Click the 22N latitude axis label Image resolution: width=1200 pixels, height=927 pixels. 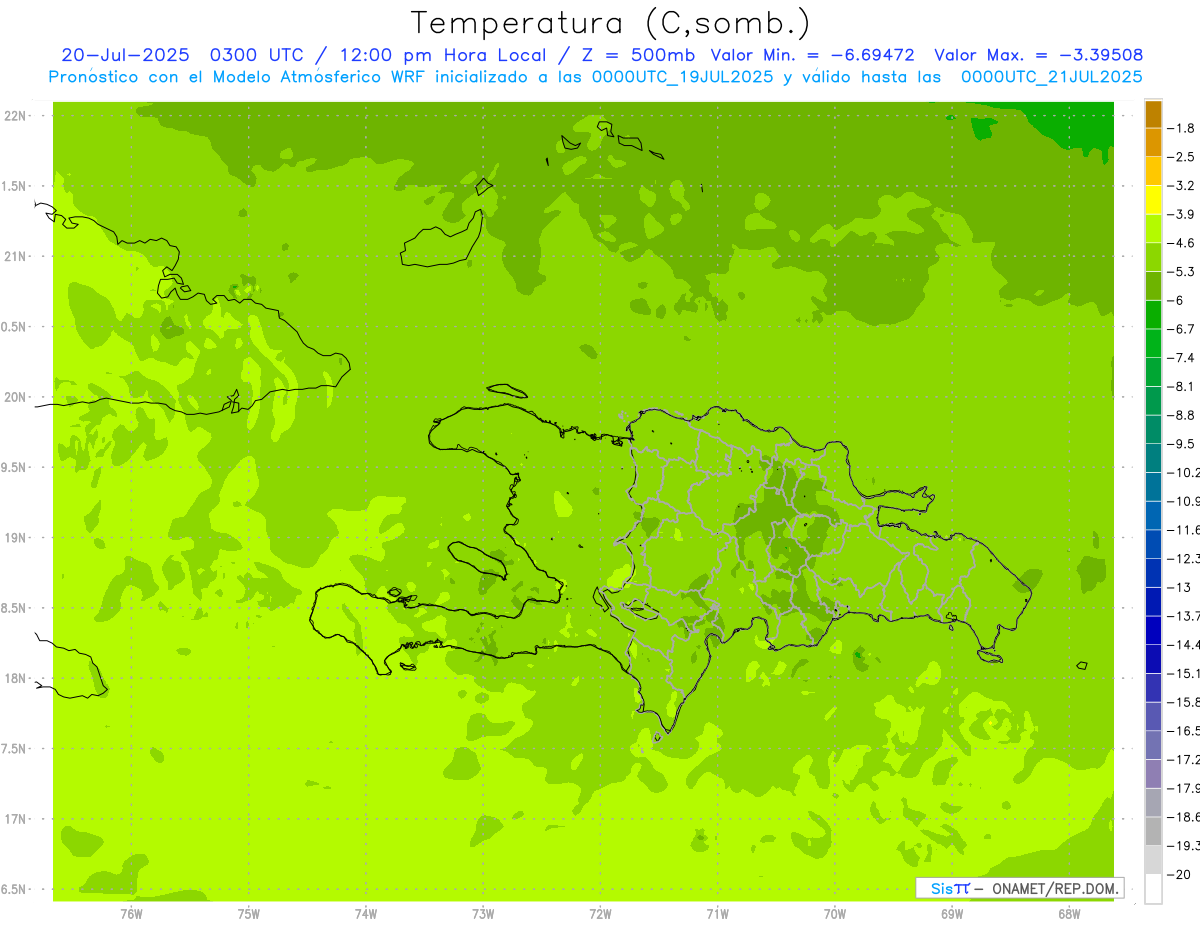[17, 116]
